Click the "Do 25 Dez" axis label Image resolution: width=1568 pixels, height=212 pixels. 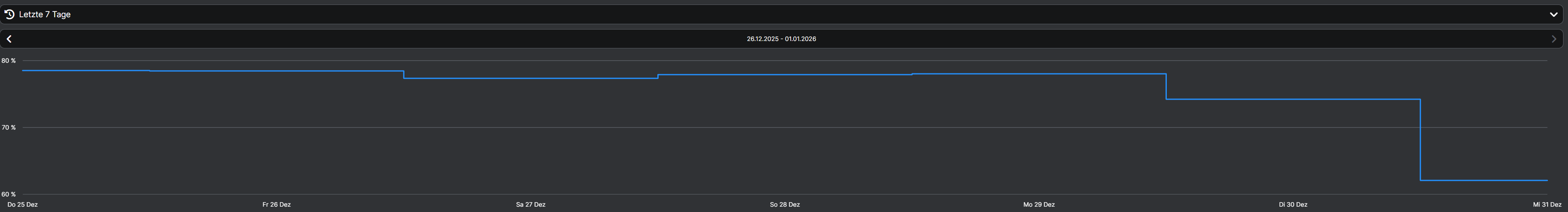pyautogui.click(x=23, y=205)
